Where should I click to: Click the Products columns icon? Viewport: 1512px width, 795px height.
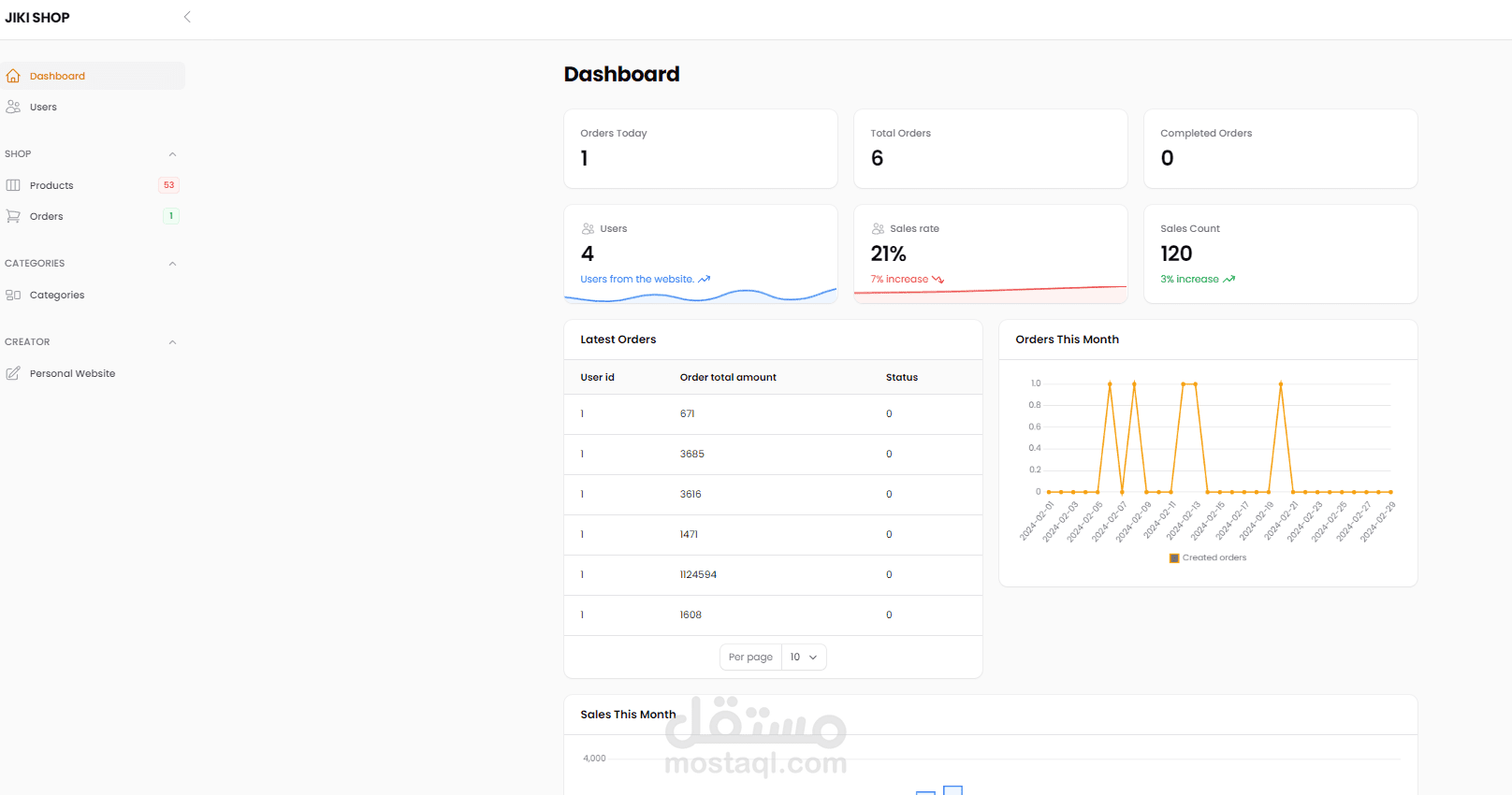click(13, 185)
